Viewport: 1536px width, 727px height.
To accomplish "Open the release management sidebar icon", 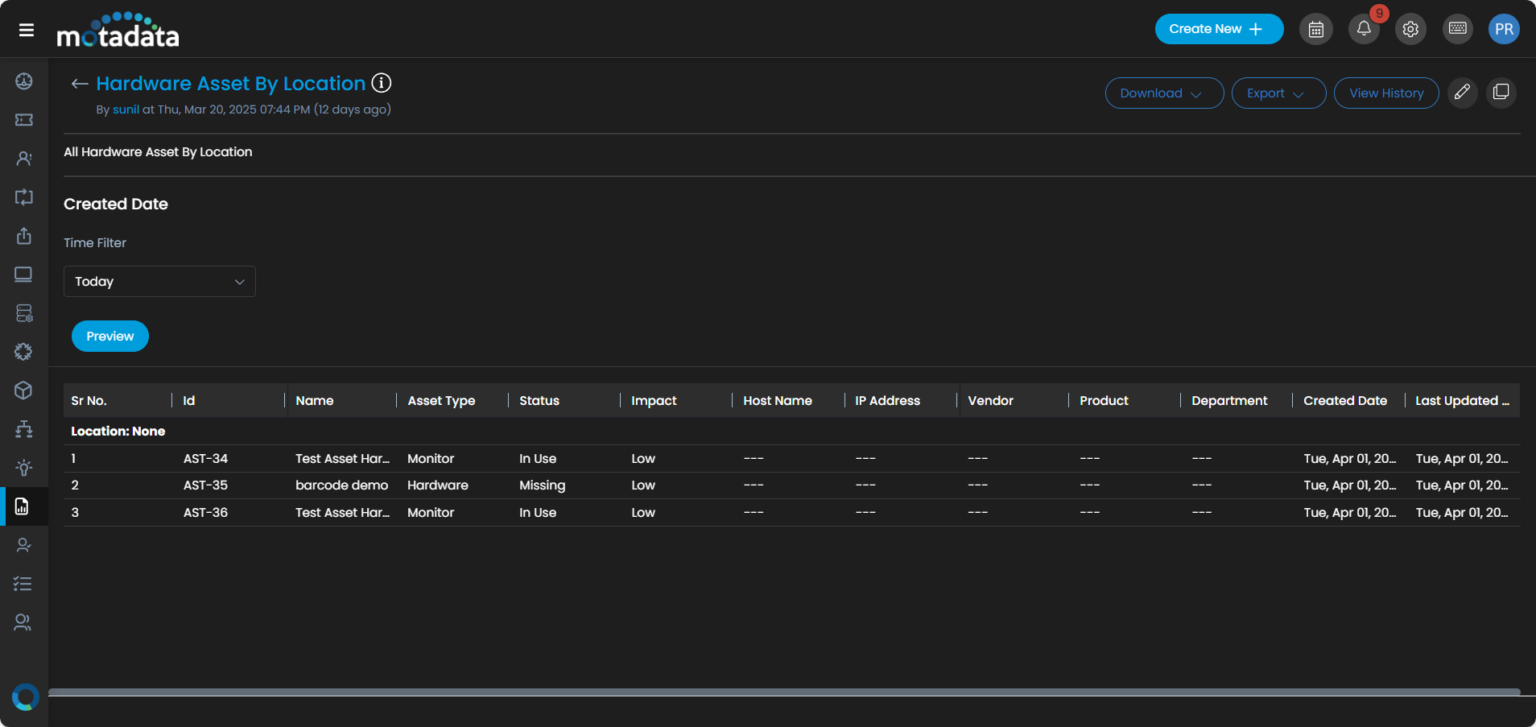I will 24,236.
